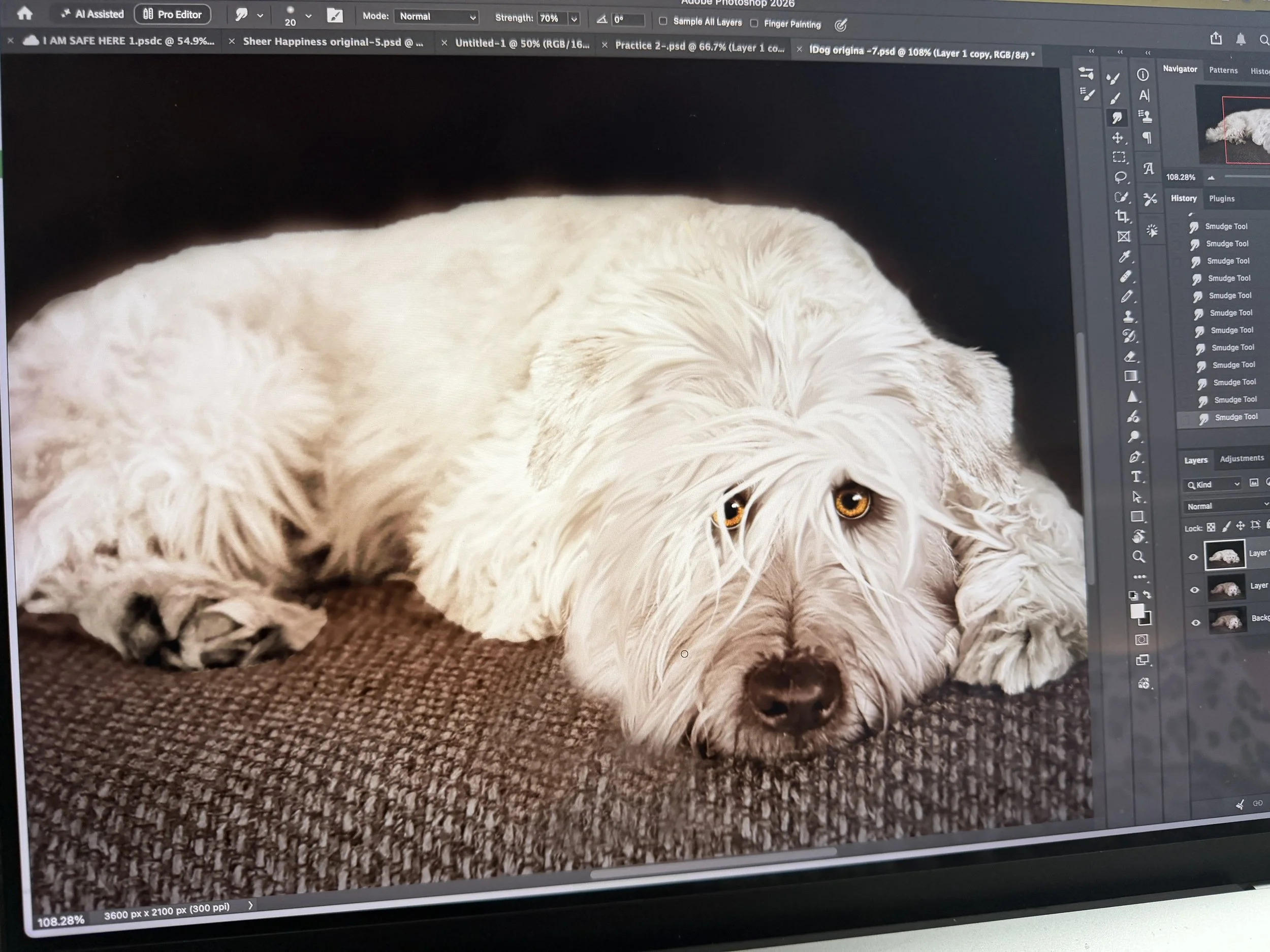Switch to the Plugins tab

[x=1221, y=199]
